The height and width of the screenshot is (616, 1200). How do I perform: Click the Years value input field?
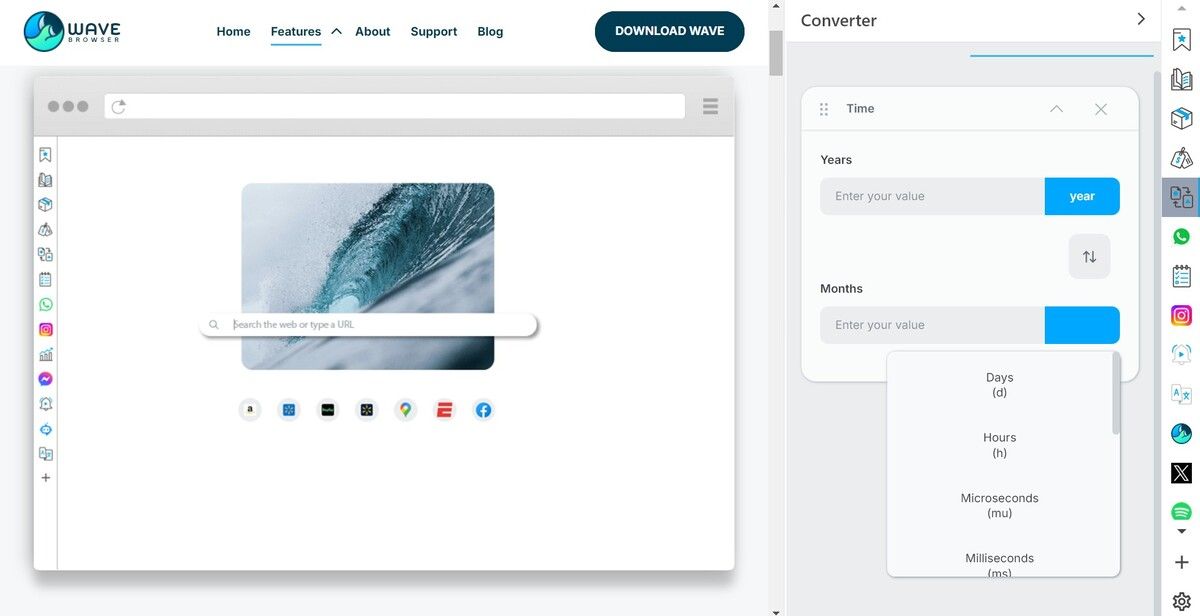tap(932, 197)
